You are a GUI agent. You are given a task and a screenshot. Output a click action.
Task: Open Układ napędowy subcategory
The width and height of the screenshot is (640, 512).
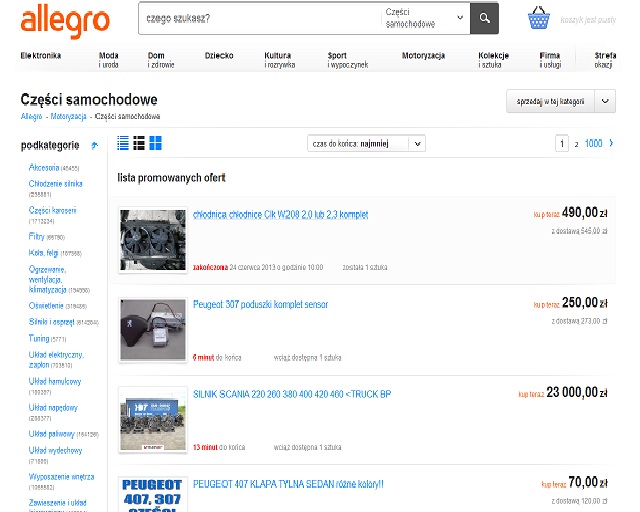pos(53,408)
